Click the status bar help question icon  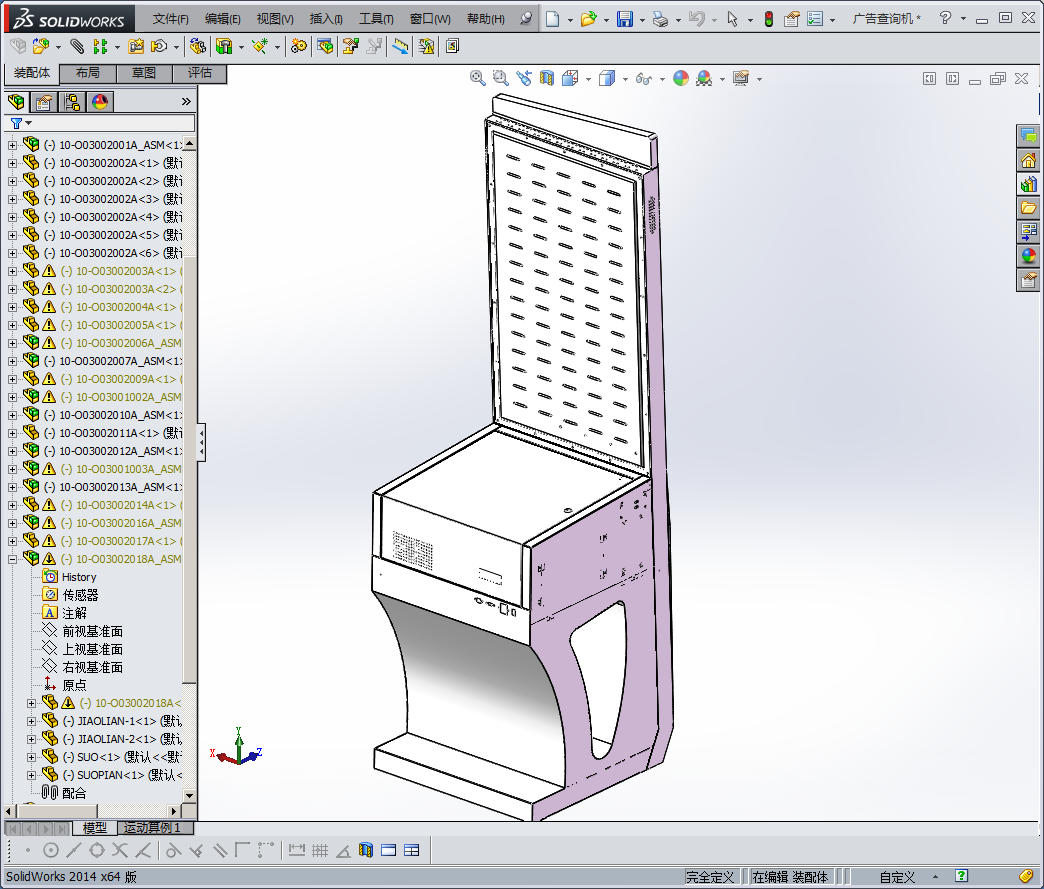click(961, 876)
